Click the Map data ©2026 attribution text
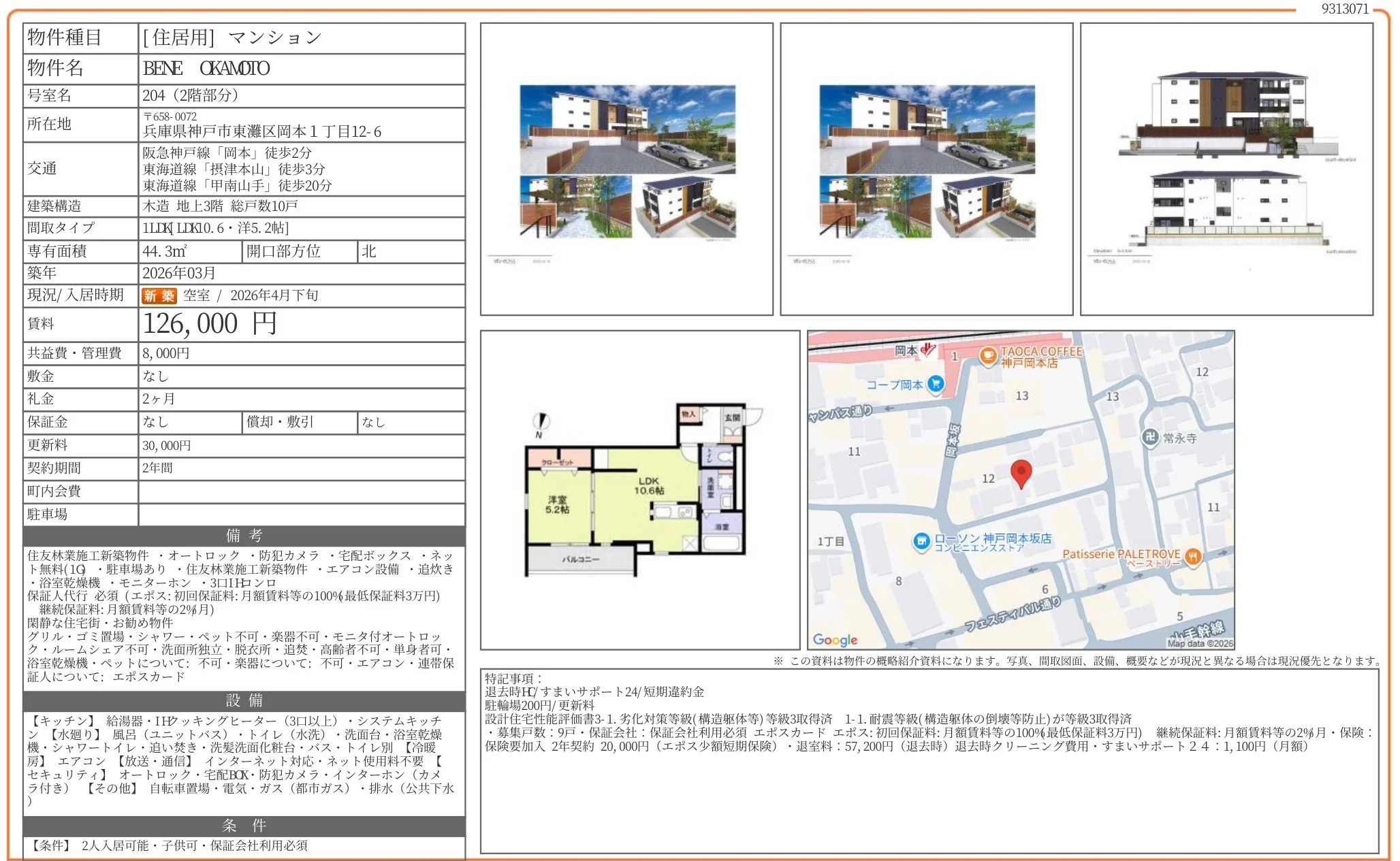The height and width of the screenshot is (861, 1400). tap(1199, 643)
